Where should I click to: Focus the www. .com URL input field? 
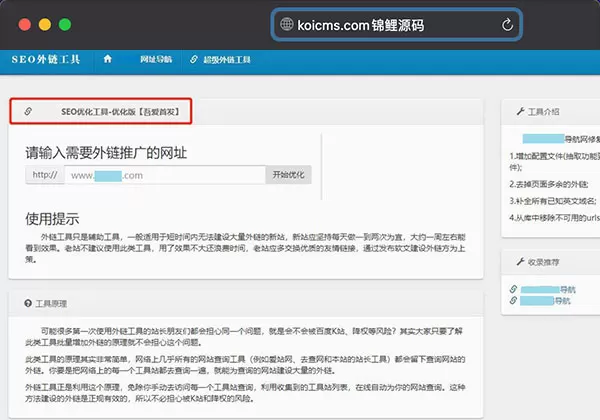[165, 175]
